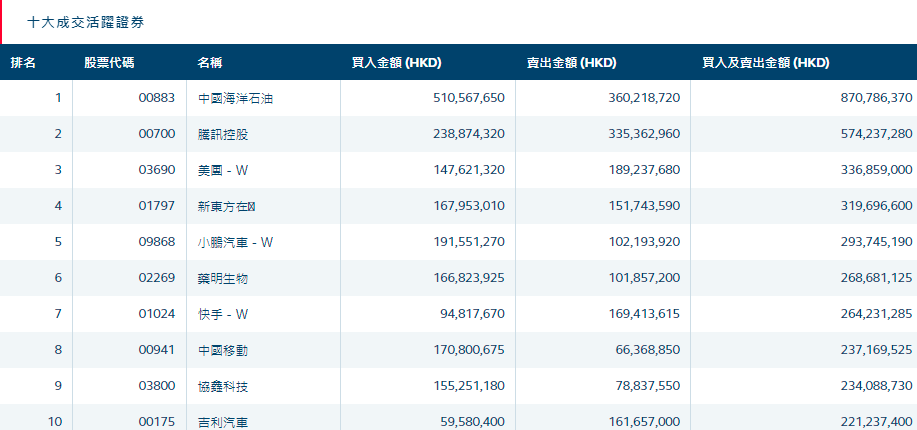Select sell amount 151,743,590
The height and width of the screenshot is (430, 917).
(644, 206)
